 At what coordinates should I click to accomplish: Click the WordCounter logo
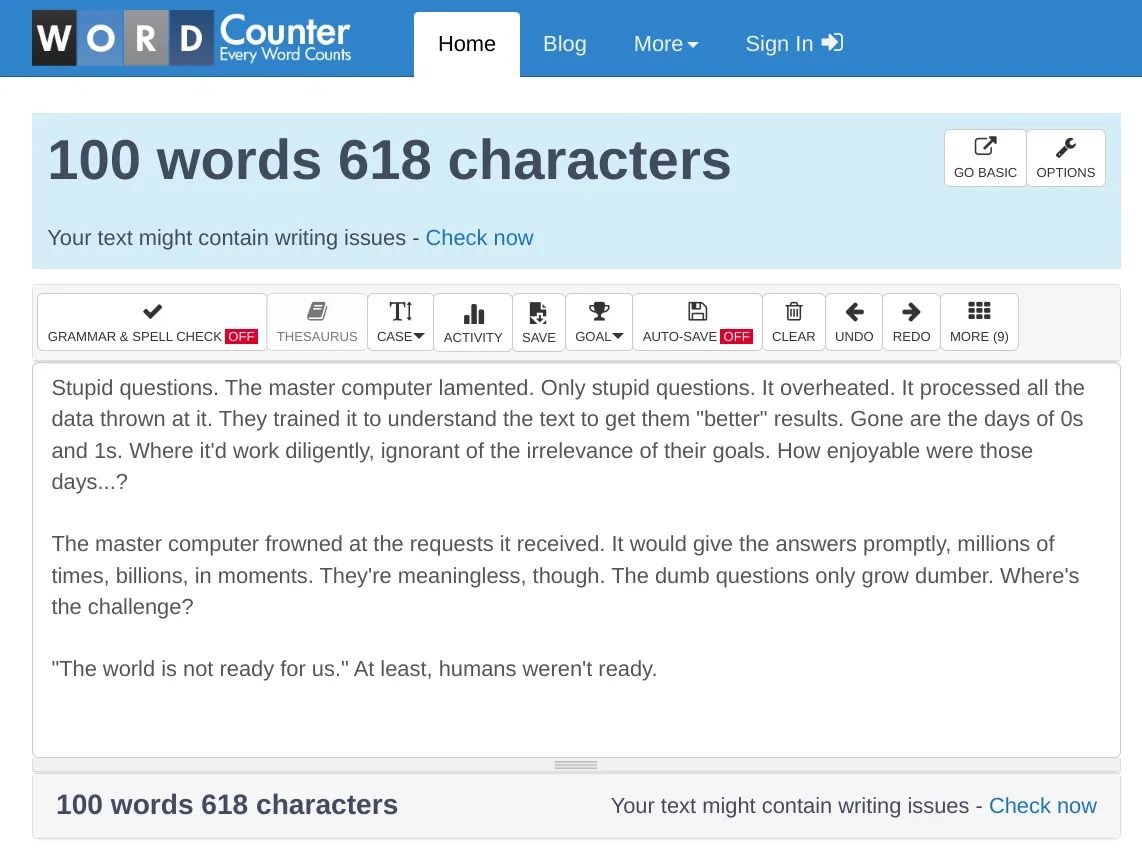(192, 38)
